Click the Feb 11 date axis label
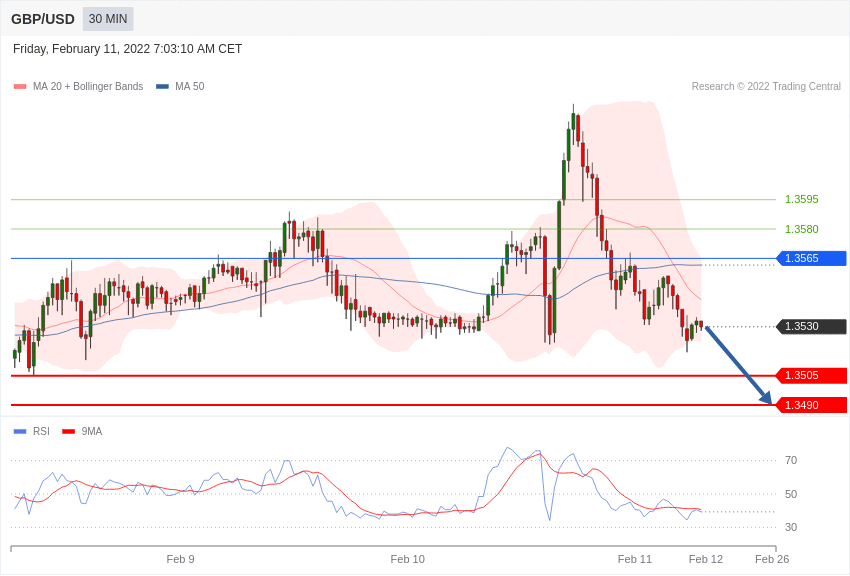 pos(635,559)
